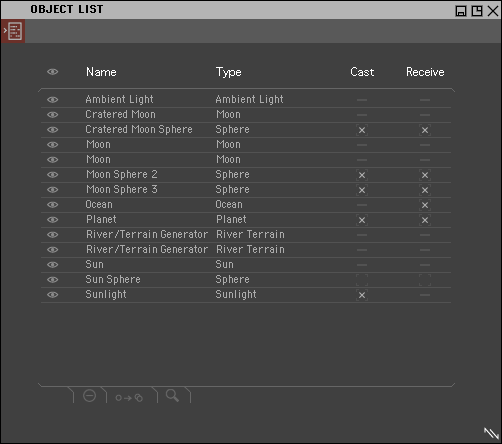Image resolution: width=502 pixels, height=444 pixels.
Task: Uncheck Receive for Cratered Moon Sphere
Action: 425,130
